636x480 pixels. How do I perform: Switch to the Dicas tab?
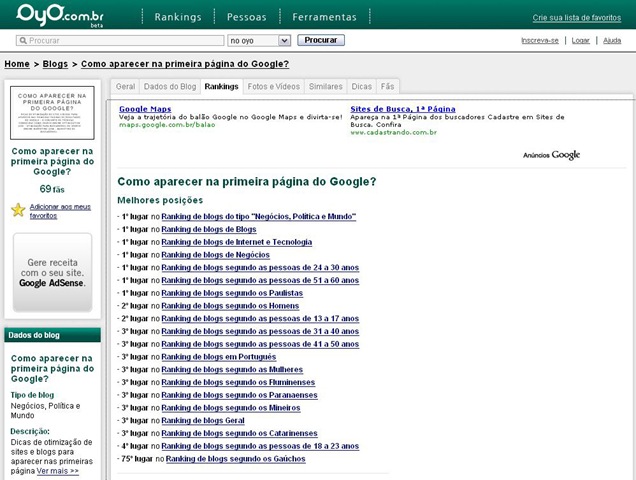point(362,86)
